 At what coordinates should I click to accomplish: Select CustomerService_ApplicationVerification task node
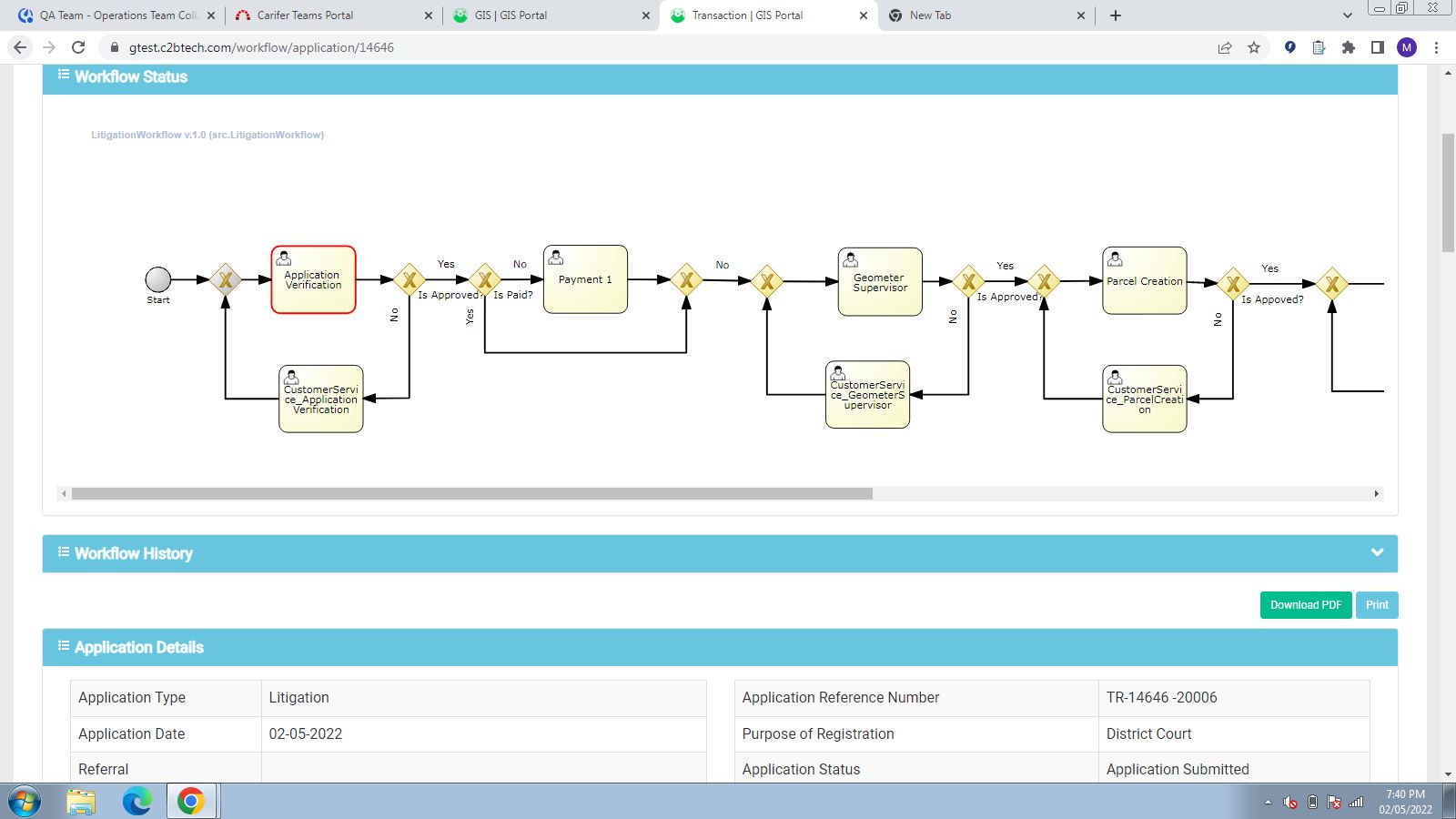(x=321, y=399)
